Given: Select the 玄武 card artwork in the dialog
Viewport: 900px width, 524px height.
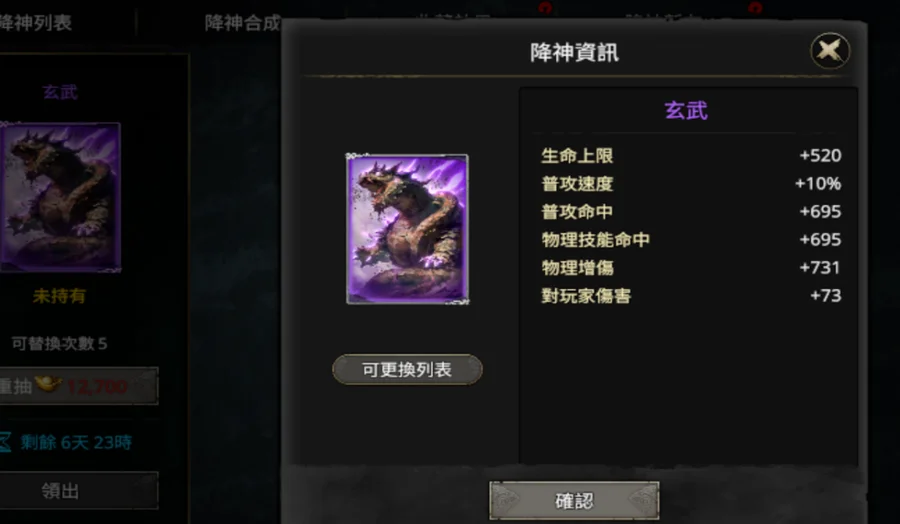Looking at the screenshot, I should point(408,228).
